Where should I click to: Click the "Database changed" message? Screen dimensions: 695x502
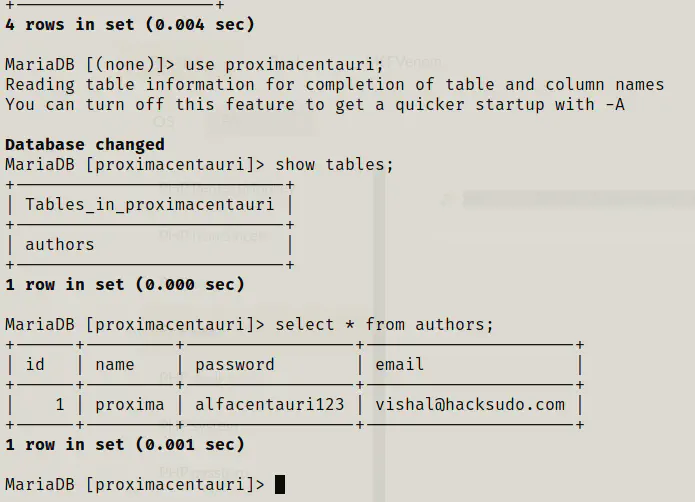[x=85, y=145]
